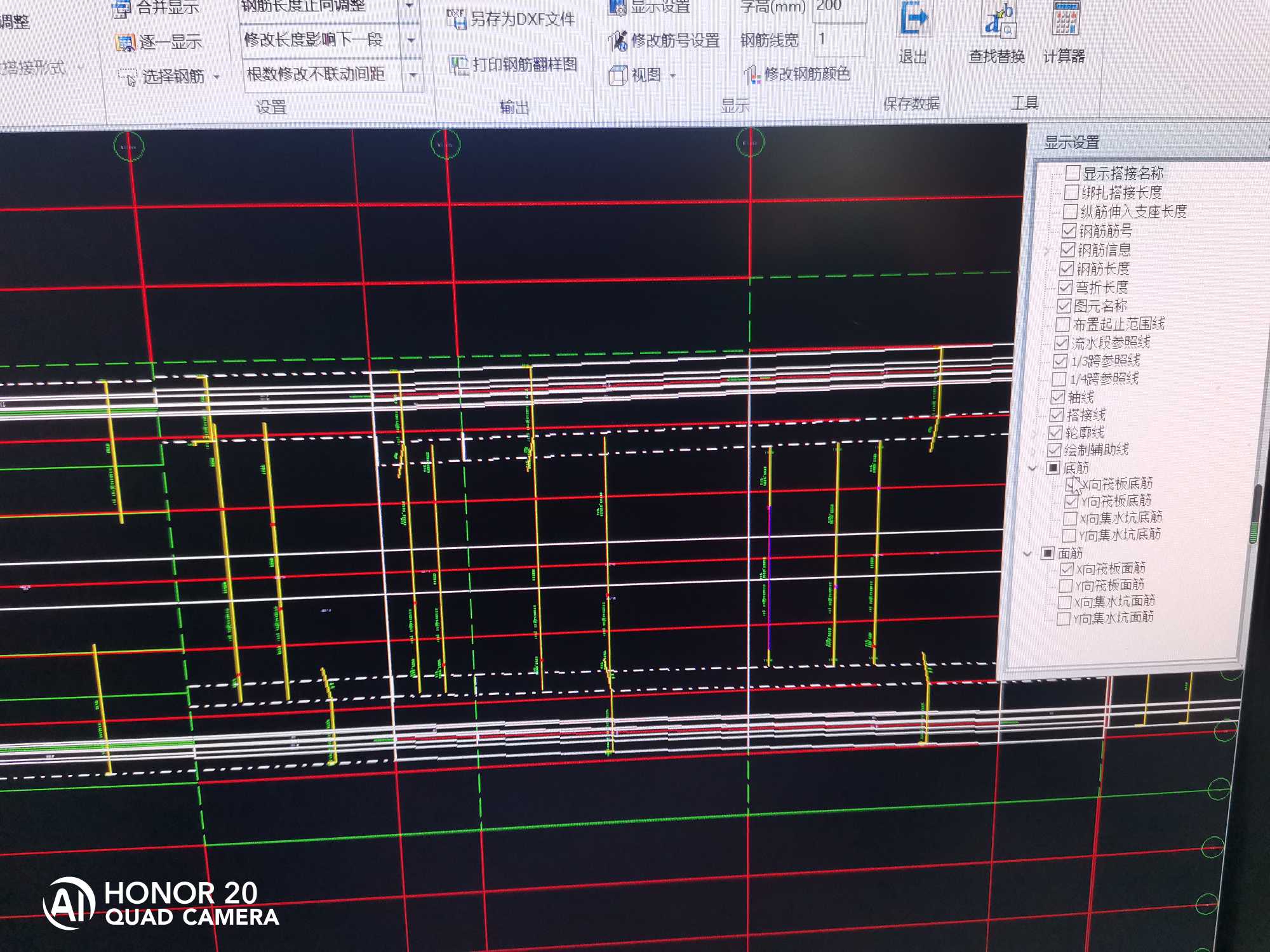Click the 输出 ribbon group label
The image size is (1270, 952).
coord(514,107)
